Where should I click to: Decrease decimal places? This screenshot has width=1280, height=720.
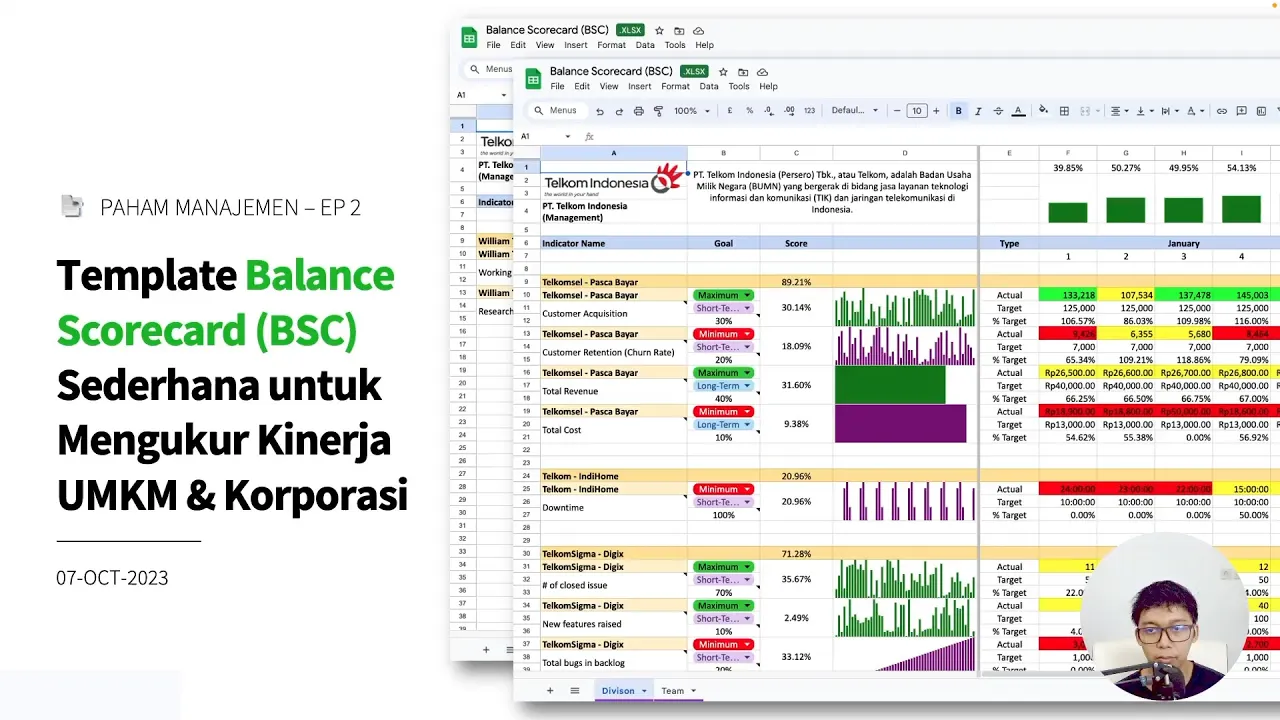[769, 111]
